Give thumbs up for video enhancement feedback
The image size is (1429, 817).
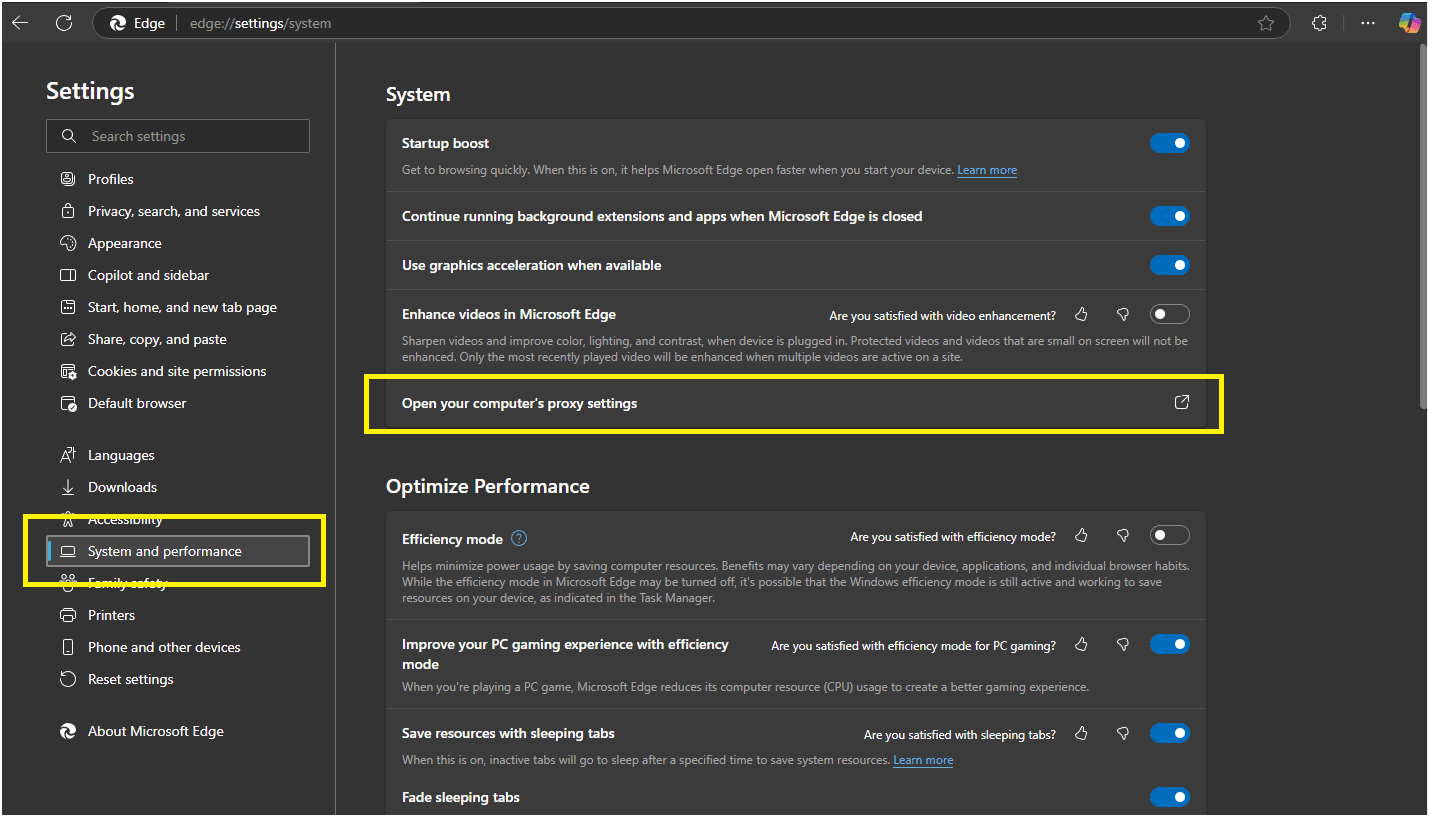1081,313
